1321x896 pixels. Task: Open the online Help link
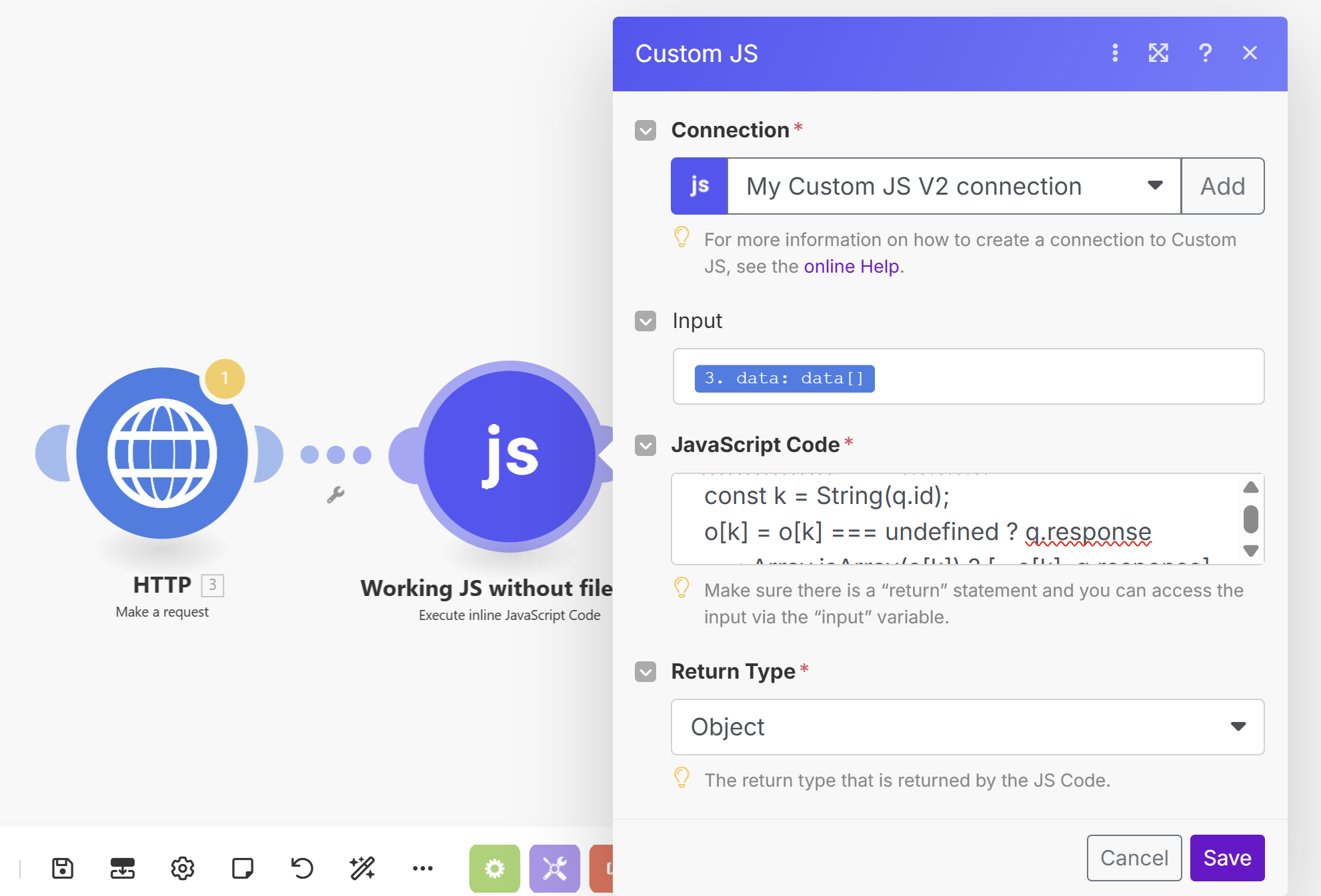tap(852, 267)
